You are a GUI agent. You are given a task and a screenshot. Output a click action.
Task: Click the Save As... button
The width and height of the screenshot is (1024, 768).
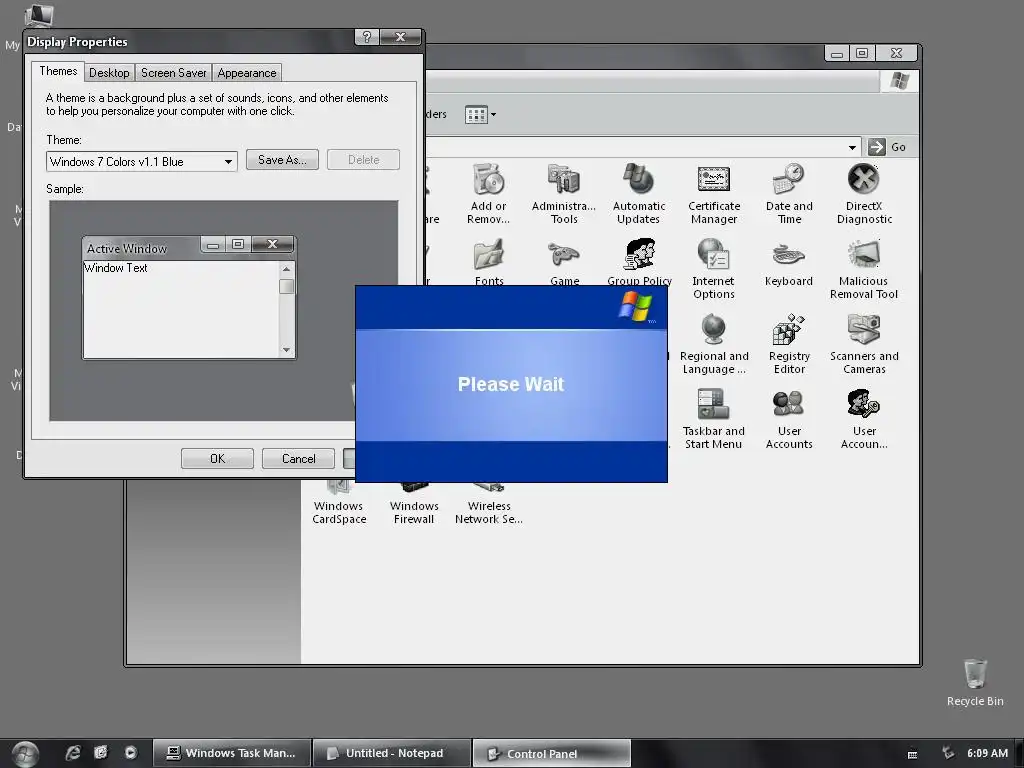(282, 160)
